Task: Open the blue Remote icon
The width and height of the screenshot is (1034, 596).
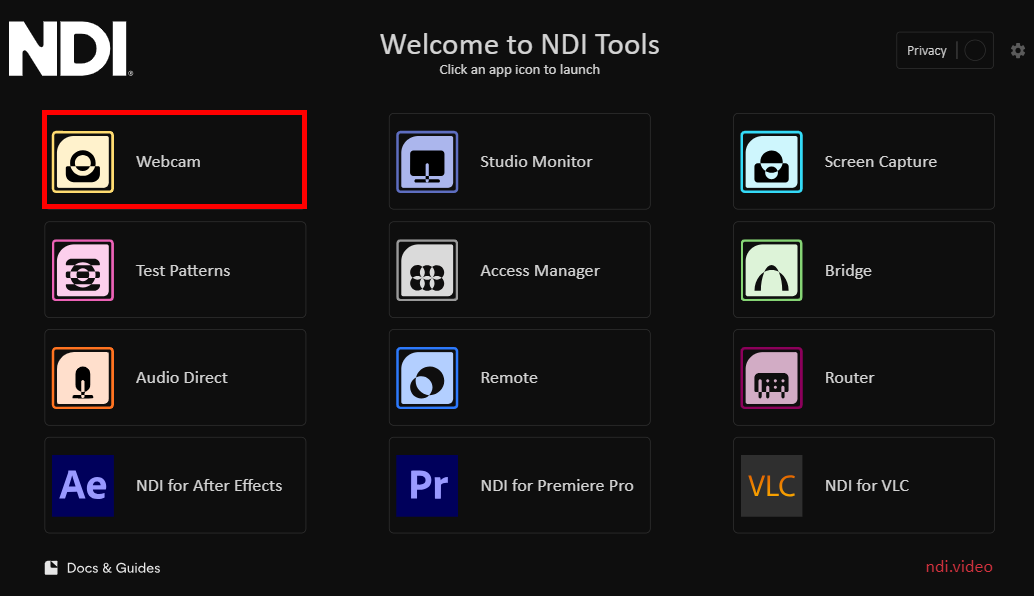Action: point(427,378)
